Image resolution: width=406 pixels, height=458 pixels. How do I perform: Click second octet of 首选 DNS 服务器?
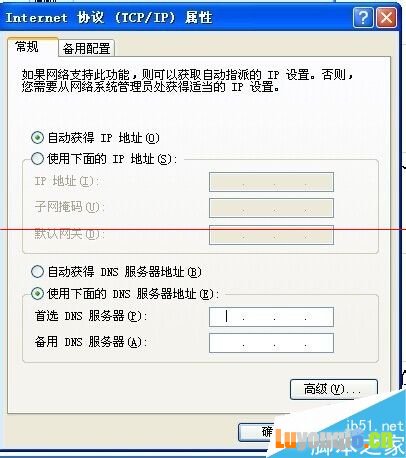259,317
